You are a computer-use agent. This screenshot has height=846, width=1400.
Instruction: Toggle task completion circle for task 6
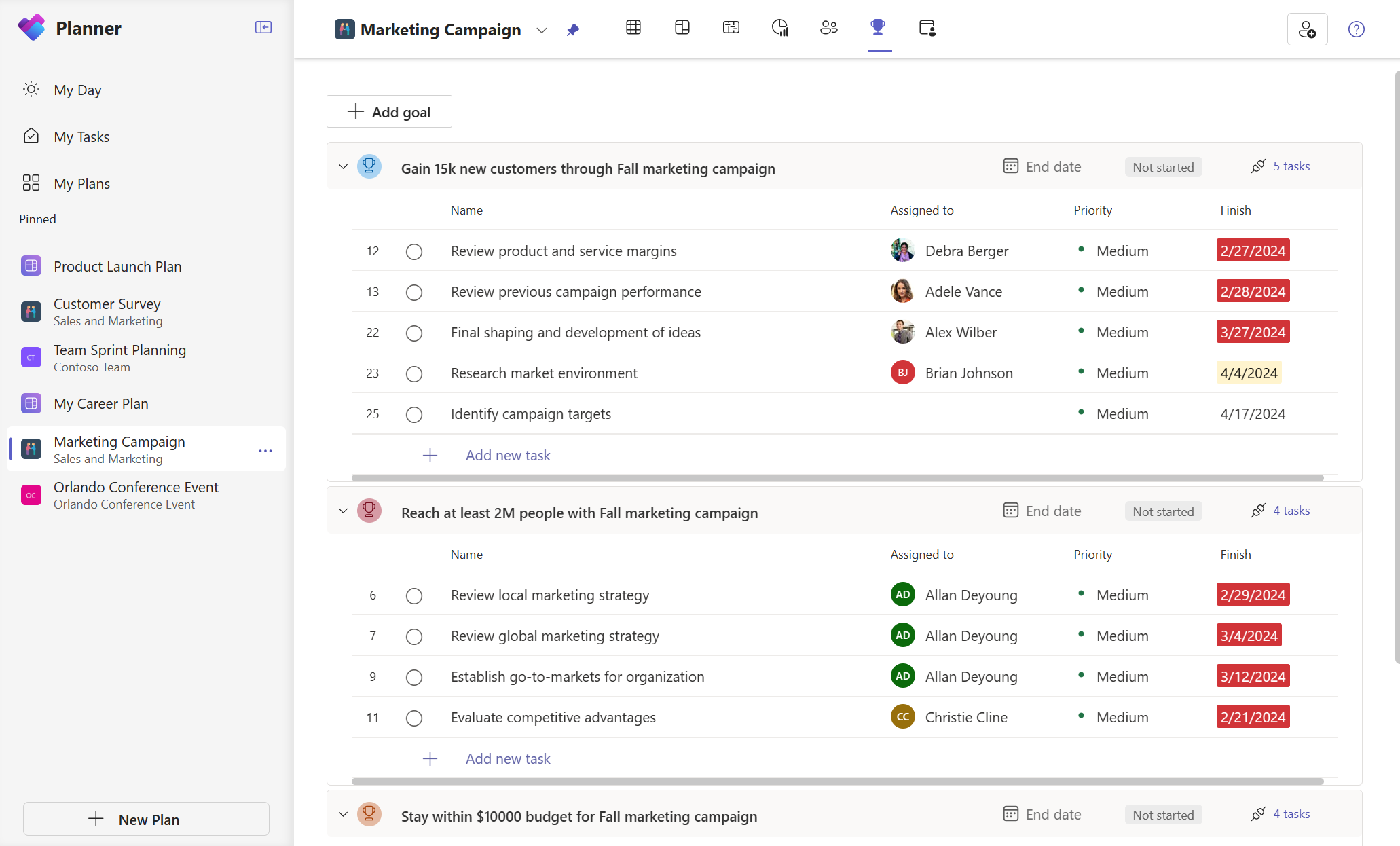(414, 594)
